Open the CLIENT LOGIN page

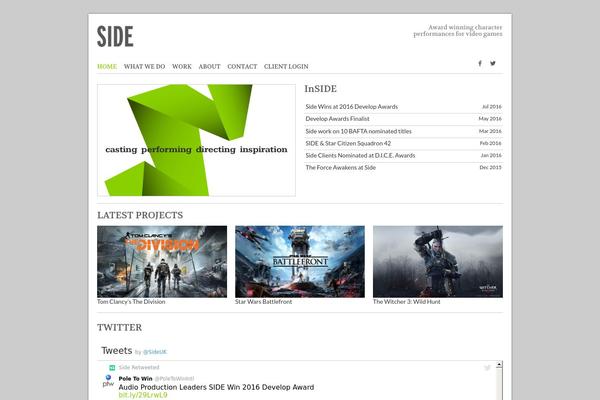pyautogui.click(x=286, y=67)
